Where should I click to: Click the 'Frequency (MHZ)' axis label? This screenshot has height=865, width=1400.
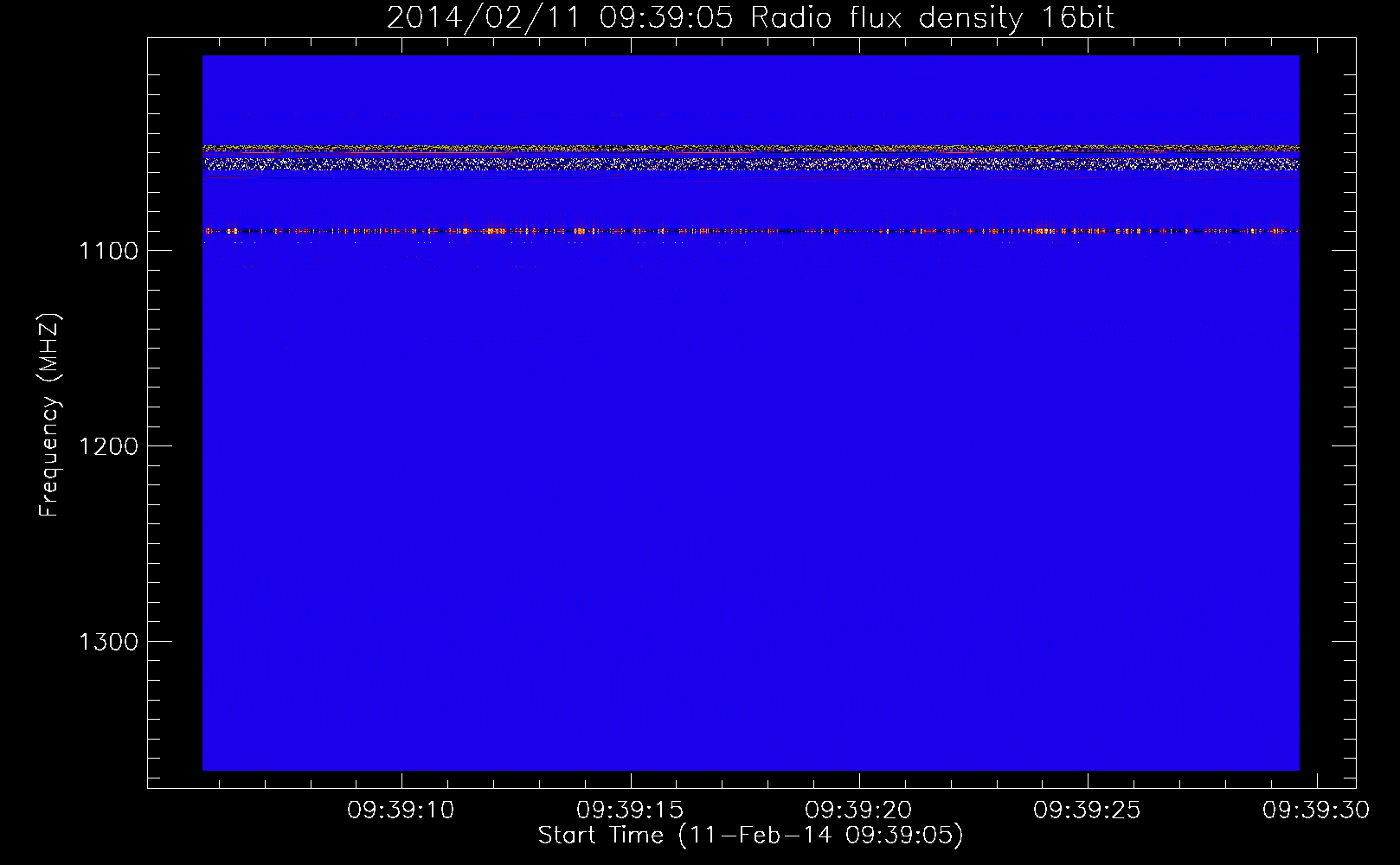tap(49, 415)
